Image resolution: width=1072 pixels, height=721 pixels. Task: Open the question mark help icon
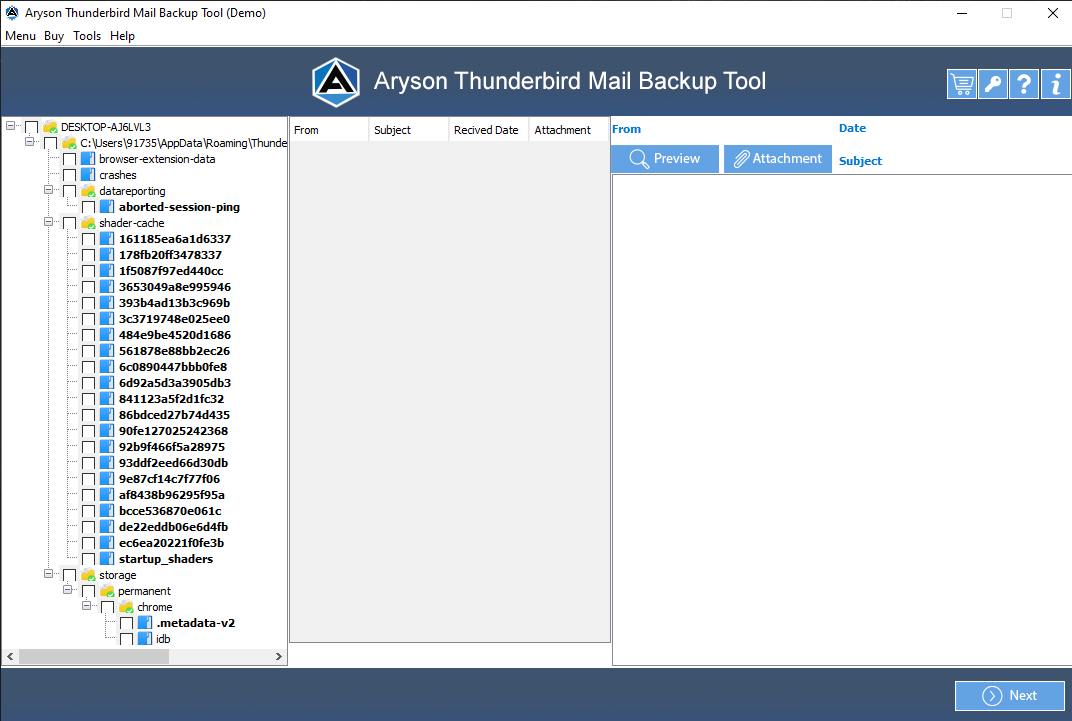(1024, 84)
